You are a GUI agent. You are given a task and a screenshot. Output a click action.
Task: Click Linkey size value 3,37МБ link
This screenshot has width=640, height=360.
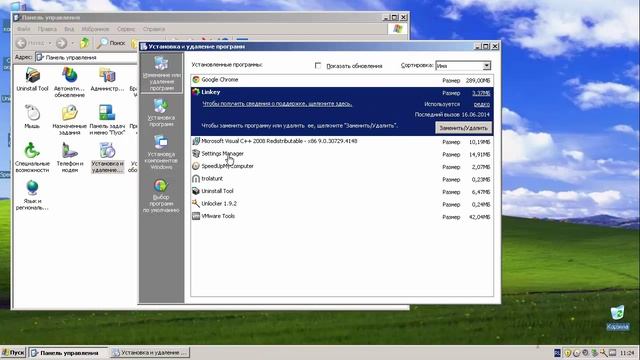pyautogui.click(x=481, y=93)
